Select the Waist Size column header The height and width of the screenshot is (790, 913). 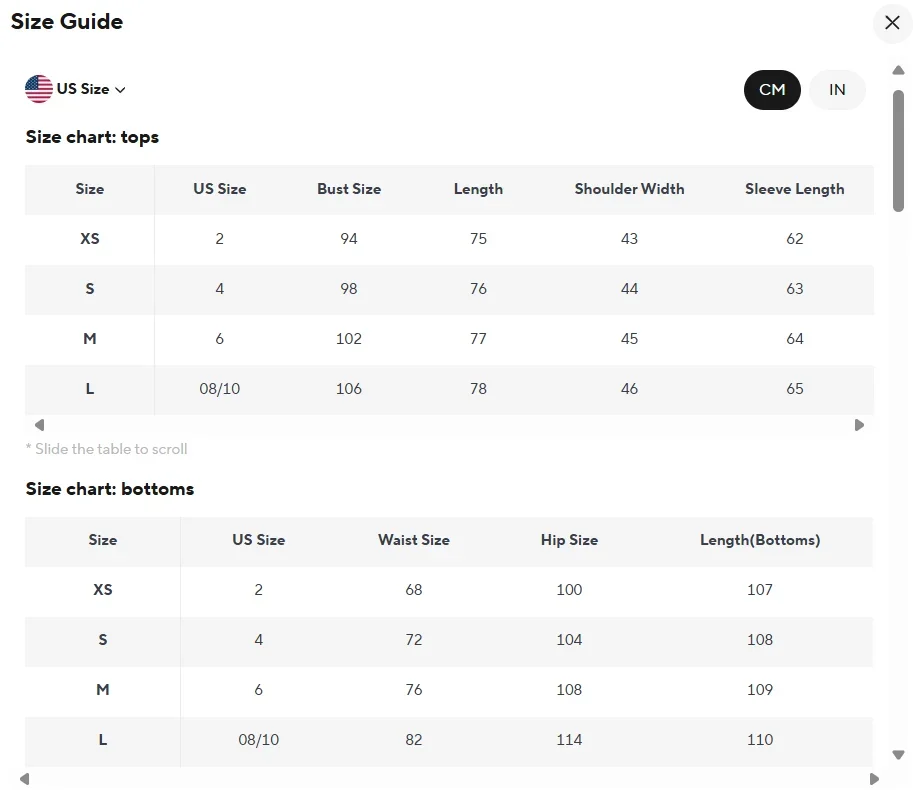click(x=413, y=540)
